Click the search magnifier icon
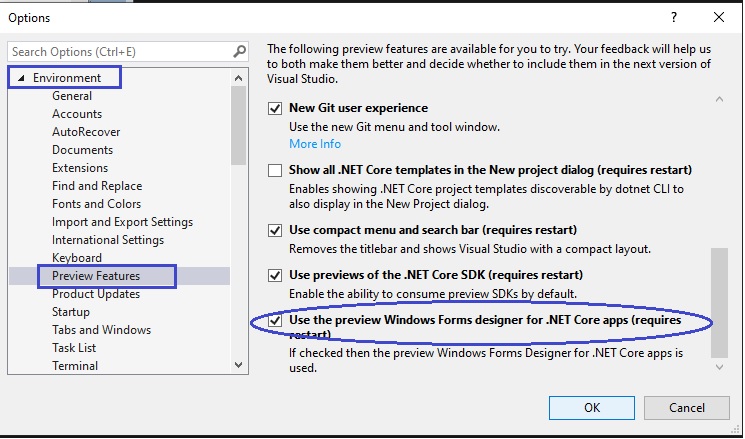The height and width of the screenshot is (439, 745). (x=240, y=51)
